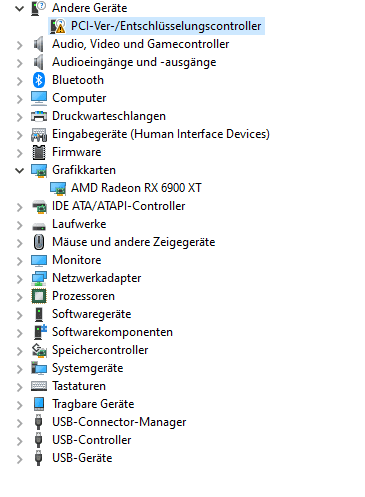The image size is (365, 497).
Task: Select the Softwarekomponenten category label
Action: click(112, 332)
